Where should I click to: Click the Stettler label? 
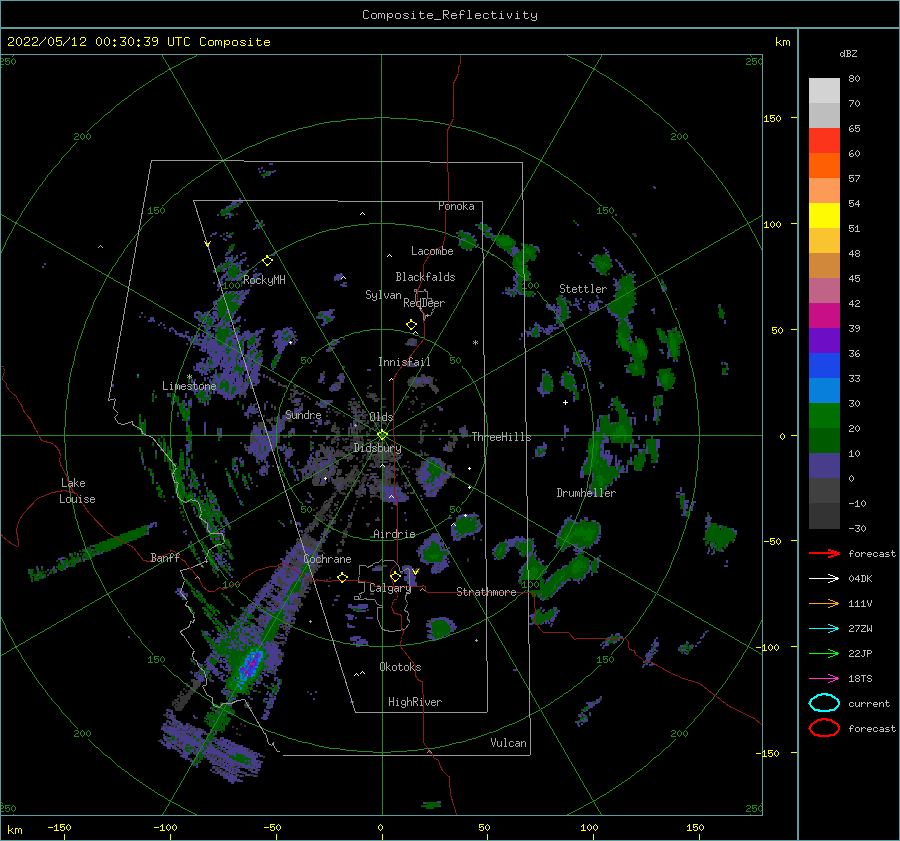(583, 289)
